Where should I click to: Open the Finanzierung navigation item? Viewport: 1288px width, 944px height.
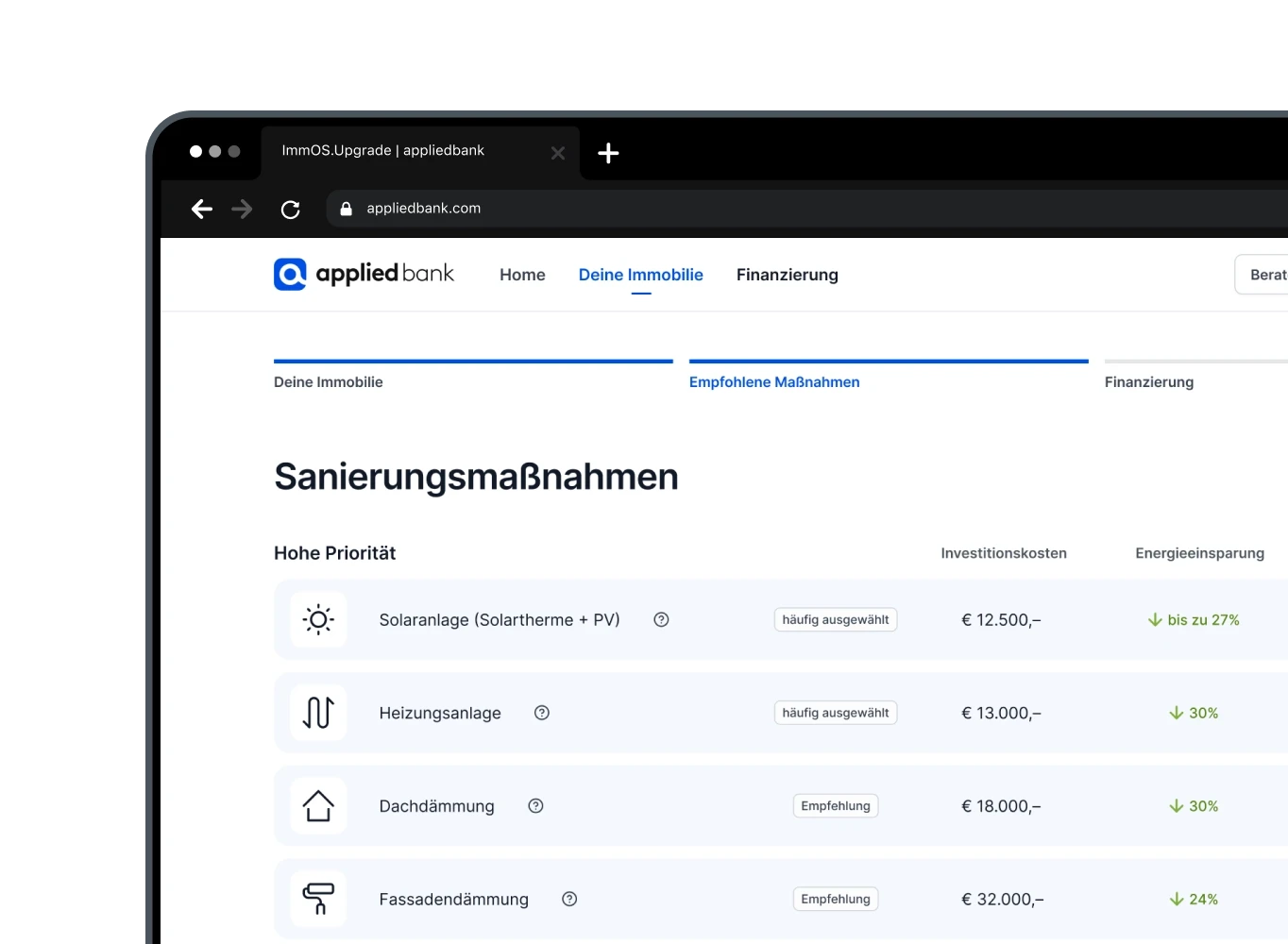[x=788, y=274]
